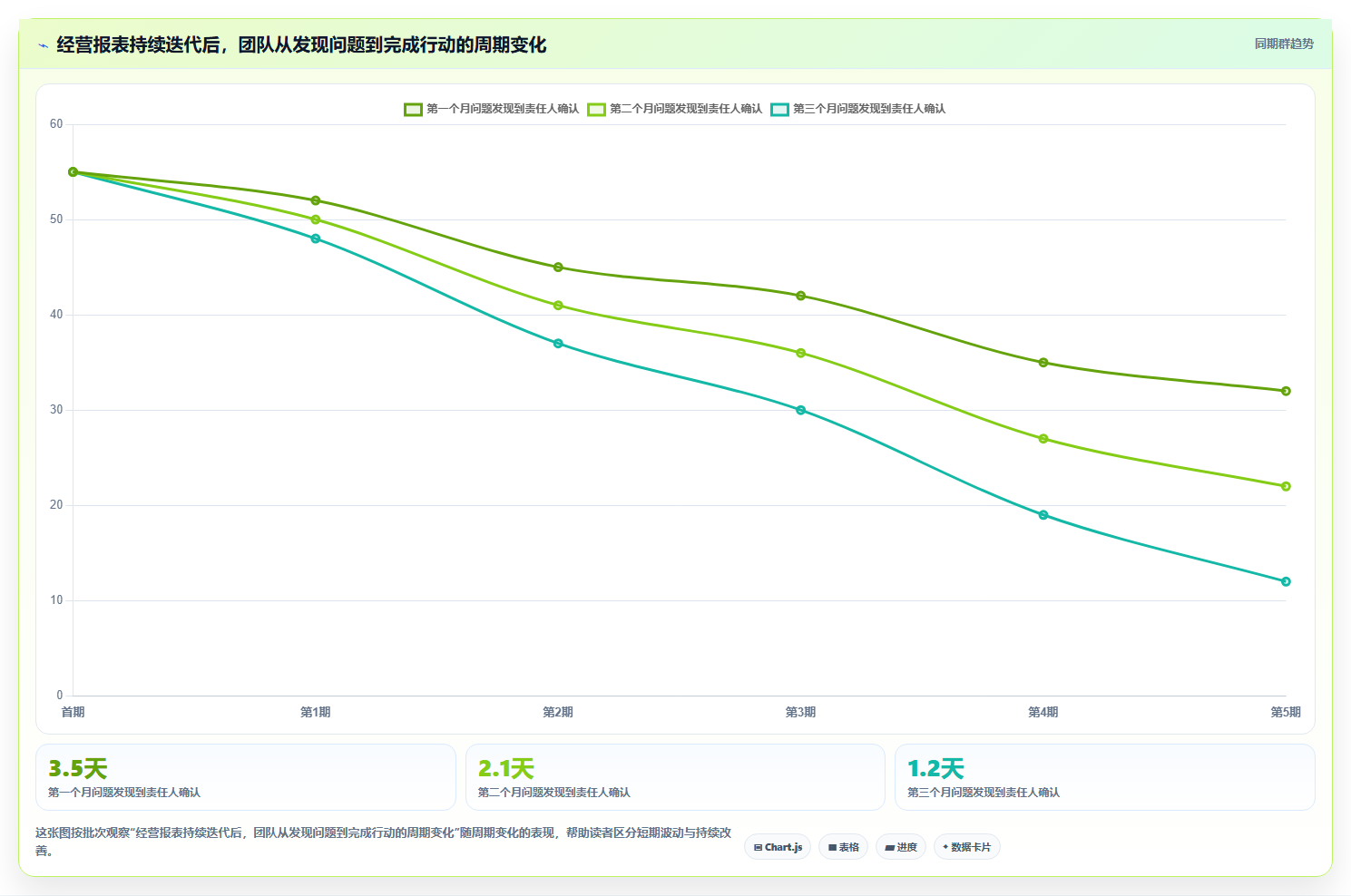The height and width of the screenshot is (896, 1351).
Task: Toggle legend item 第一个月问题发现到责任人确认
Action: click(x=491, y=109)
